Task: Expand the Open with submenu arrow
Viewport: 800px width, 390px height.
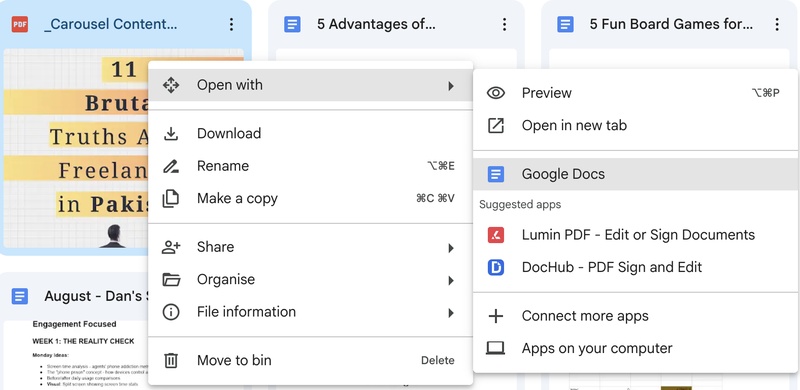Action: pyautogui.click(x=451, y=86)
